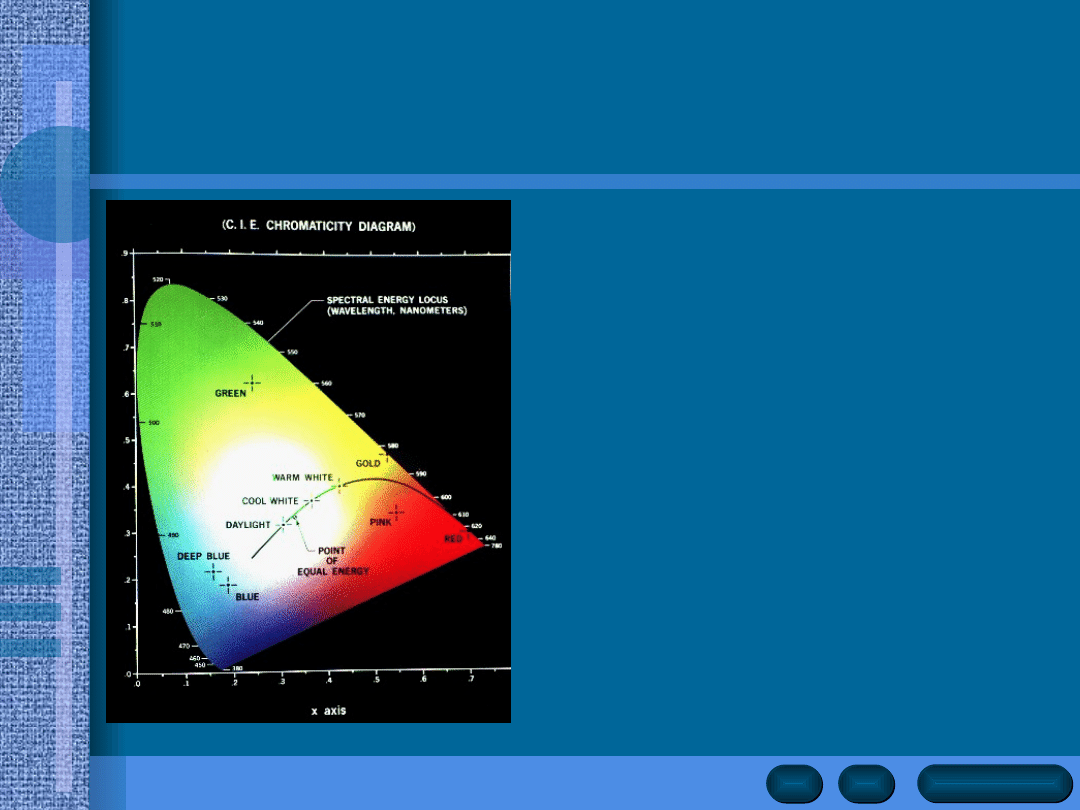Click the GREEN crosshair marker on the diagram
Image resolution: width=1080 pixels, height=810 pixels.
coord(252,382)
